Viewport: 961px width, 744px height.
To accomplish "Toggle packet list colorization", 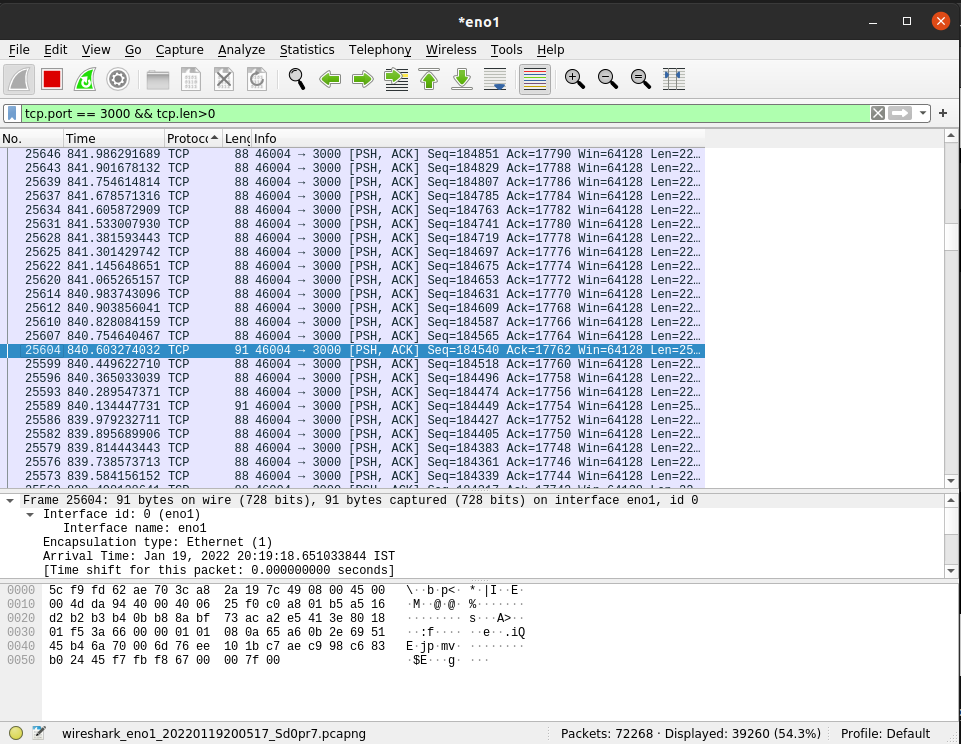I will (x=535, y=79).
